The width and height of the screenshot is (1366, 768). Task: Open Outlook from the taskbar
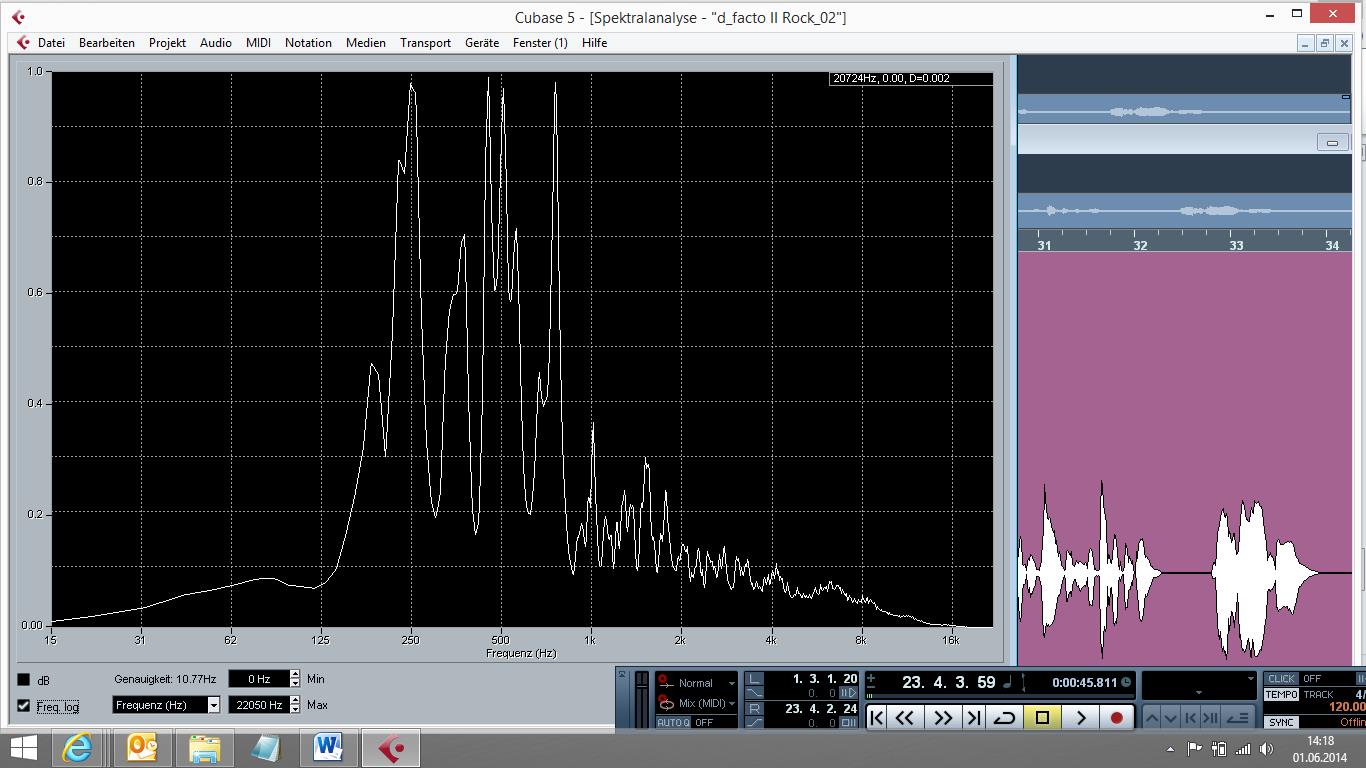142,748
